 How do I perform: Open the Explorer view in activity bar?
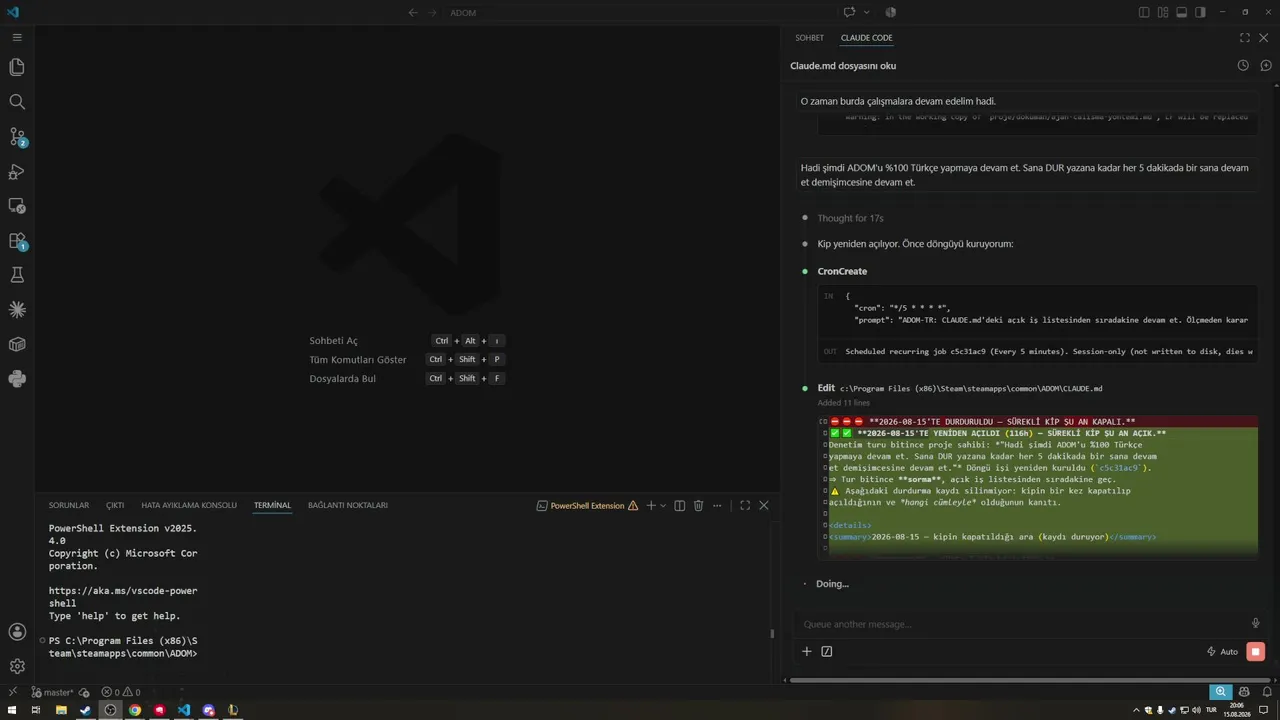(17, 67)
